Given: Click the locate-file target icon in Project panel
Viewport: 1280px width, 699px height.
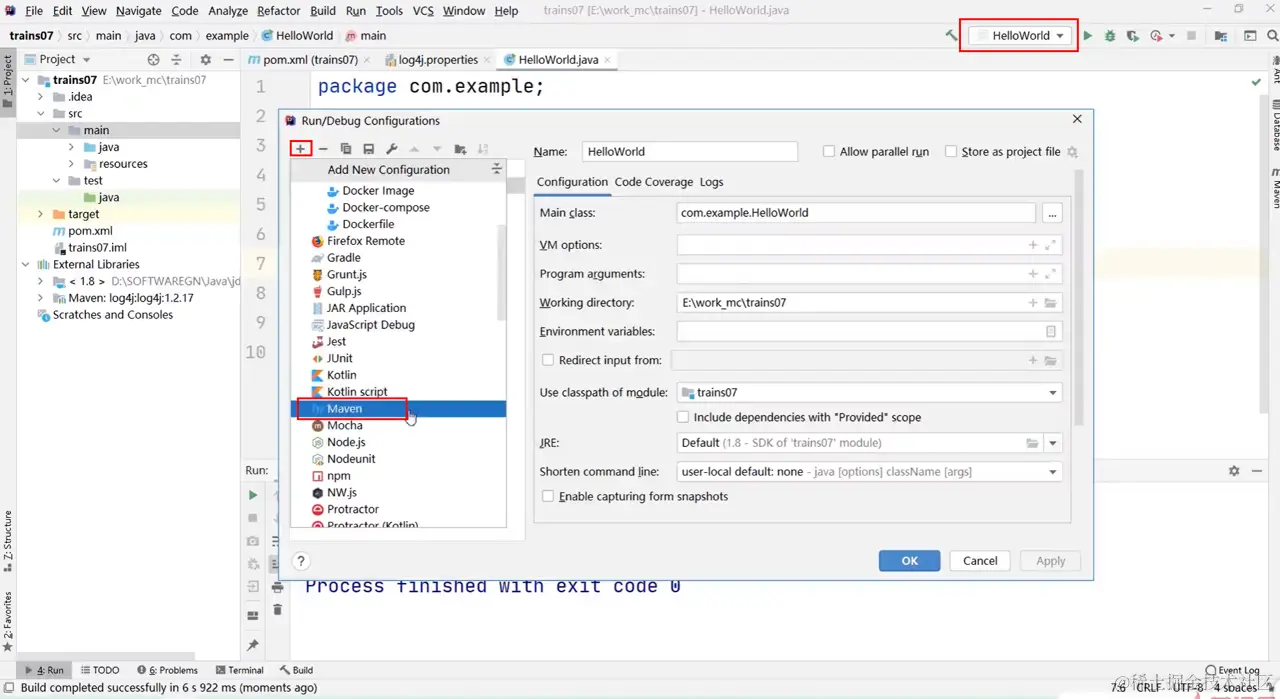Looking at the screenshot, I should pos(153,59).
